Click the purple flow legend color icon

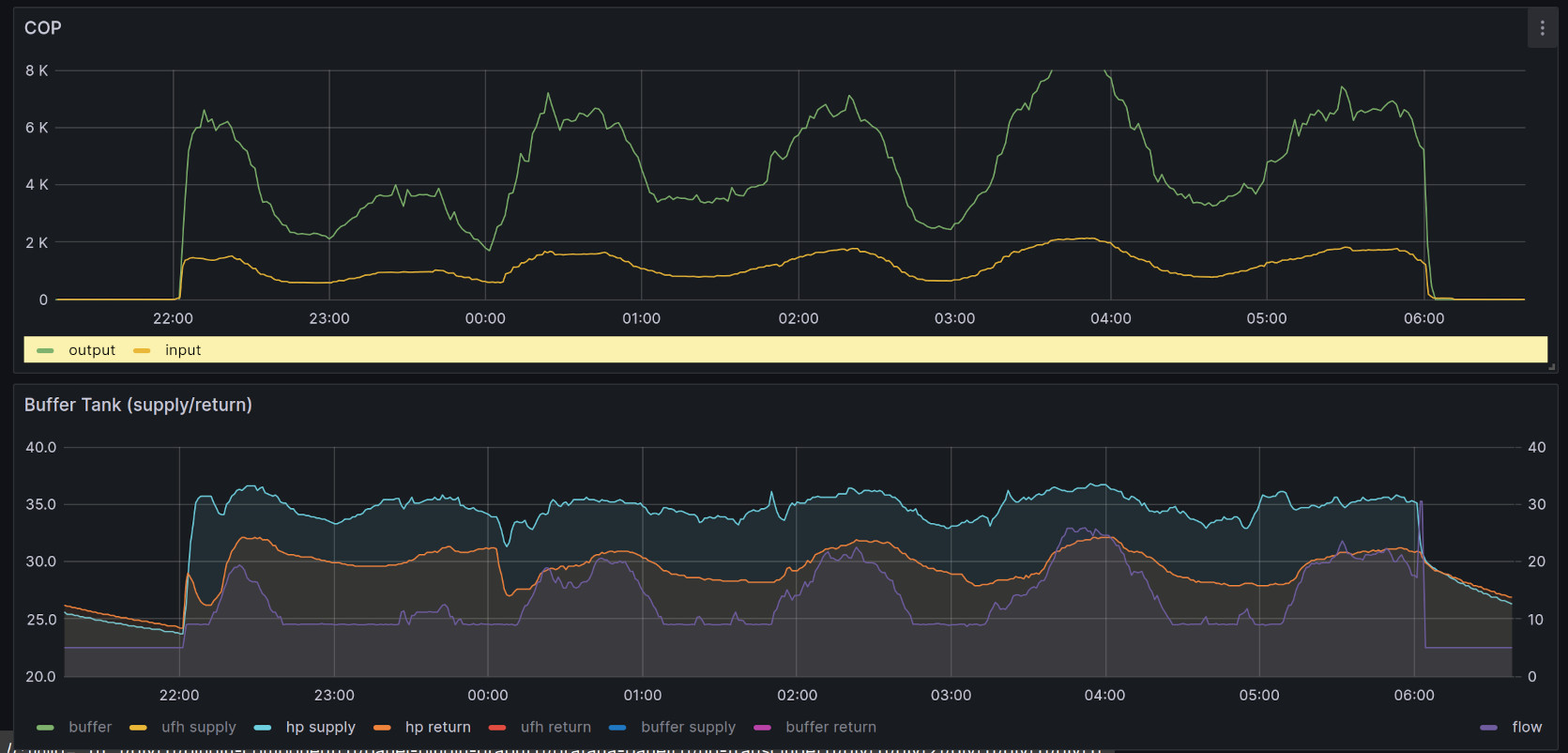1488,728
